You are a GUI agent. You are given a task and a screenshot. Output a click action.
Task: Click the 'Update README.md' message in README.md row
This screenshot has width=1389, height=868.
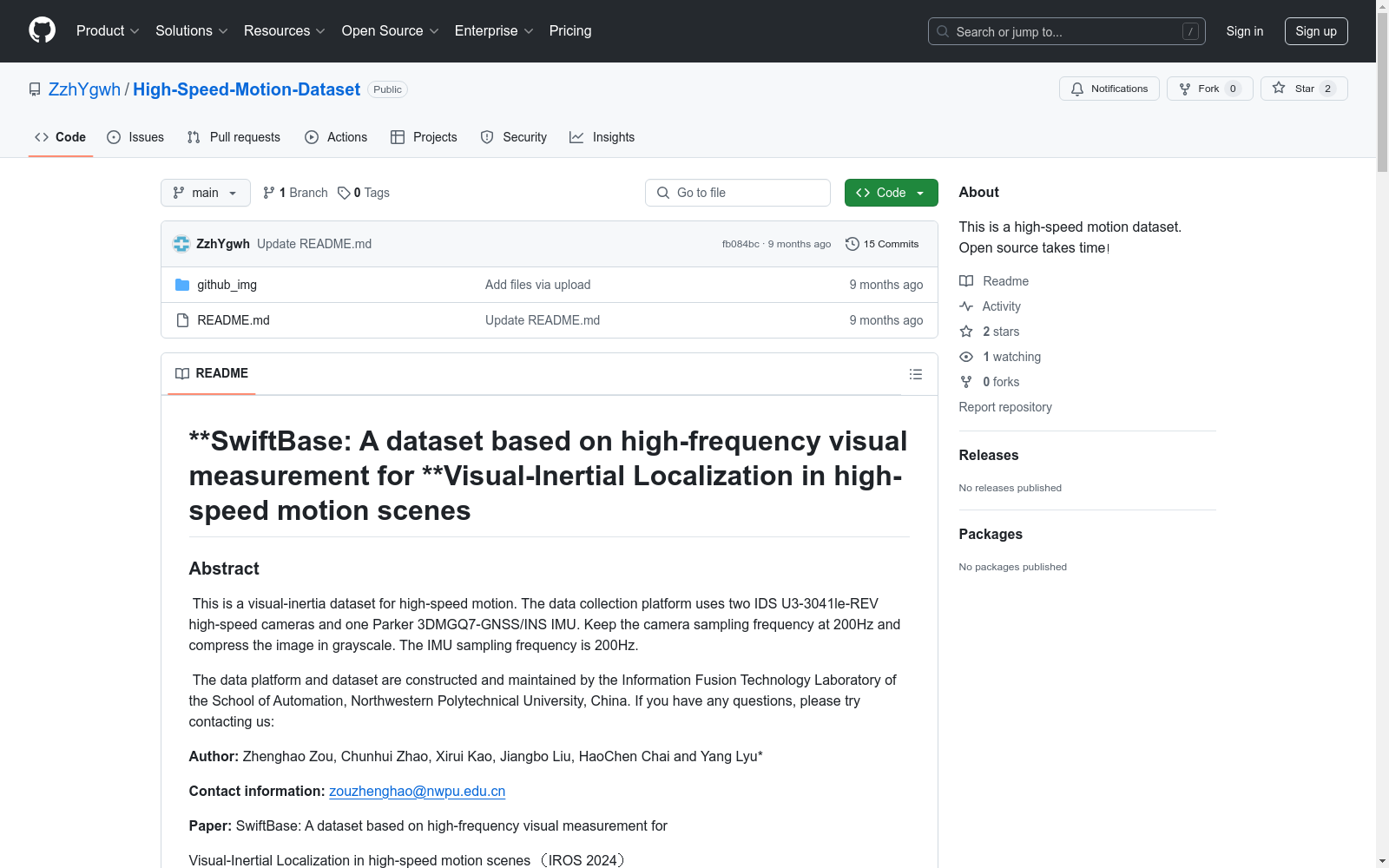click(x=543, y=320)
